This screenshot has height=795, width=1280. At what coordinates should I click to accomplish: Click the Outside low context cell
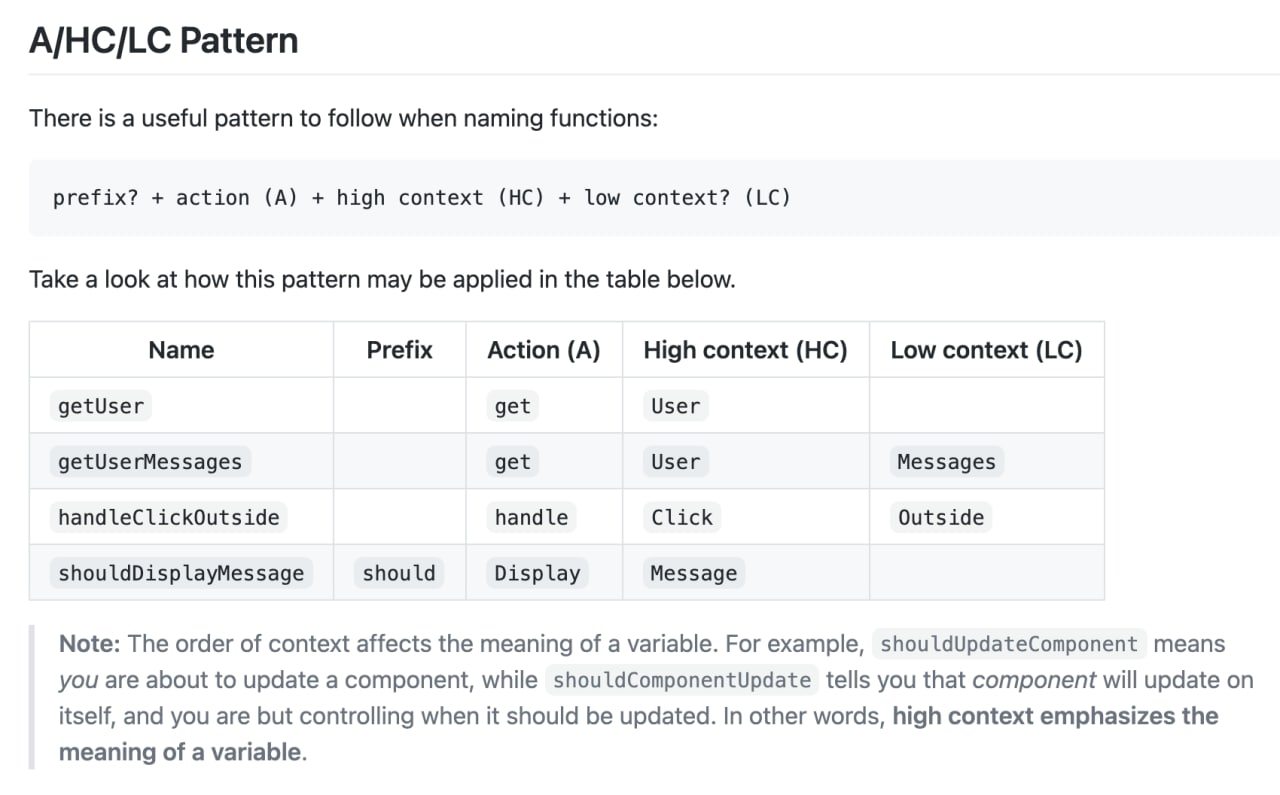941,517
